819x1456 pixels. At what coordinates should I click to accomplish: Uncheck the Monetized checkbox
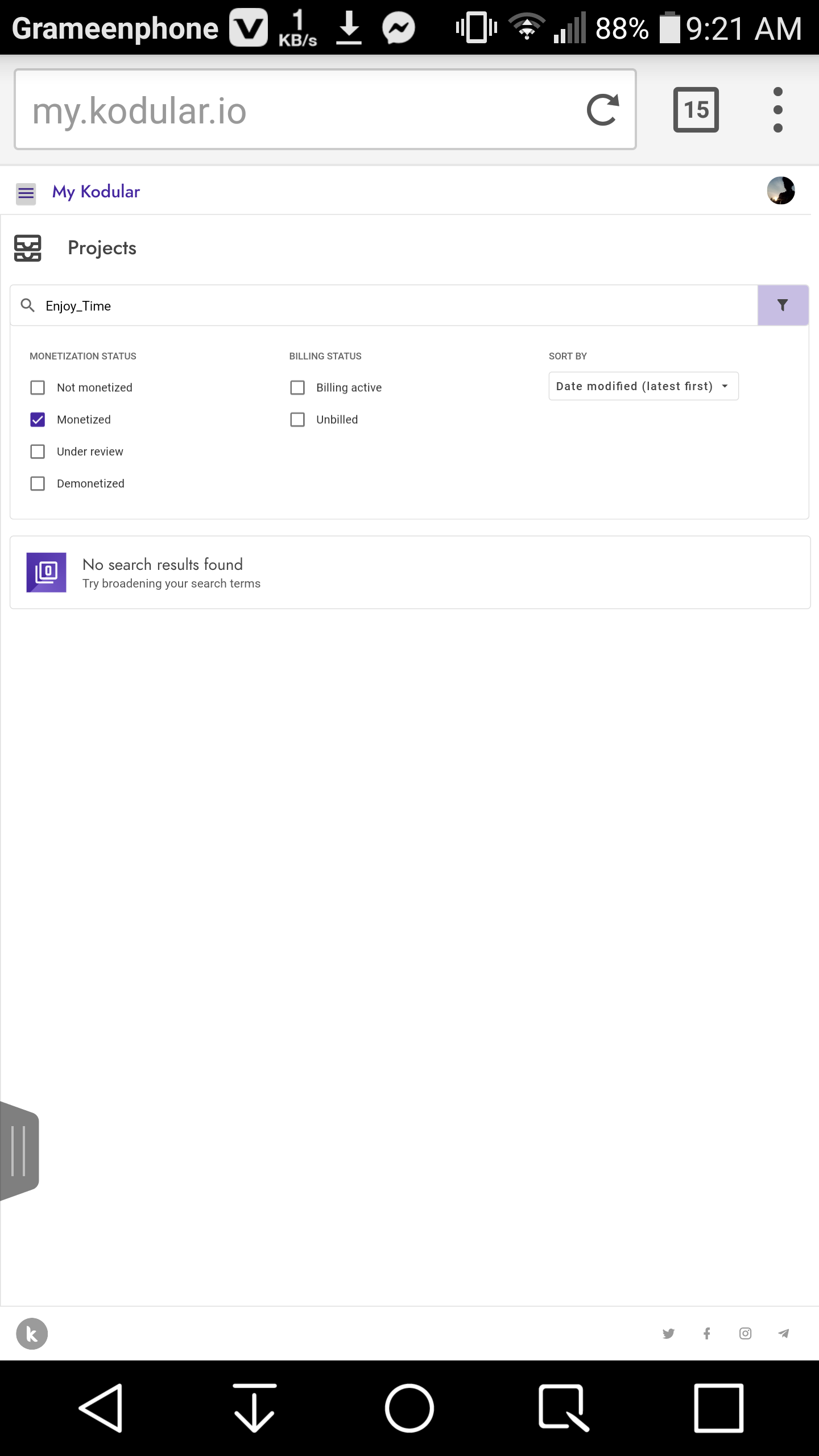click(38, 420)
